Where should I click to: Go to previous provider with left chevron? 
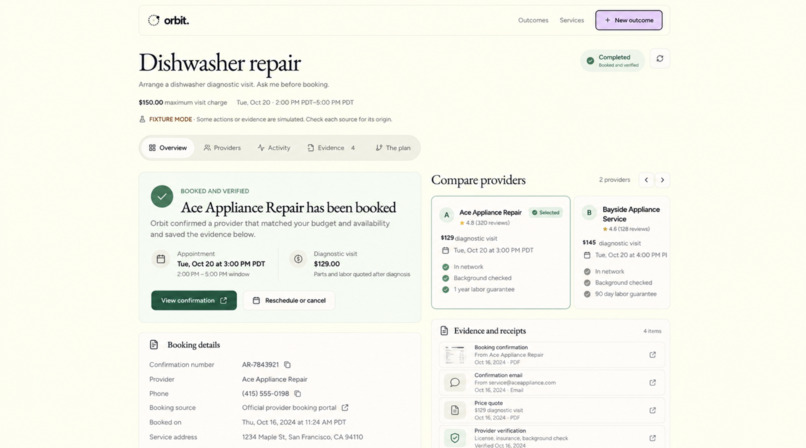pos(646,180)
